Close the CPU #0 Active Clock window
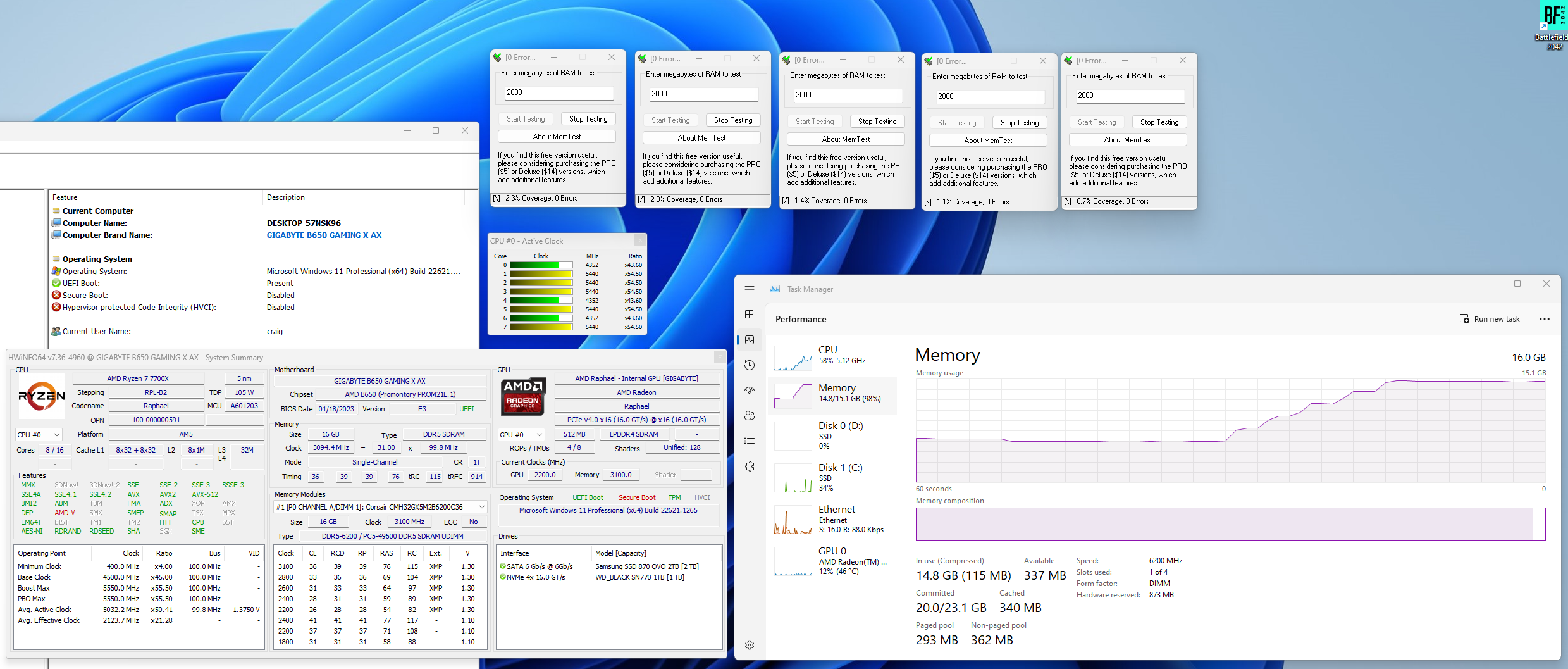Viewport: 1568px width, 669px height. pyautogui.click(x=639, y=241)
